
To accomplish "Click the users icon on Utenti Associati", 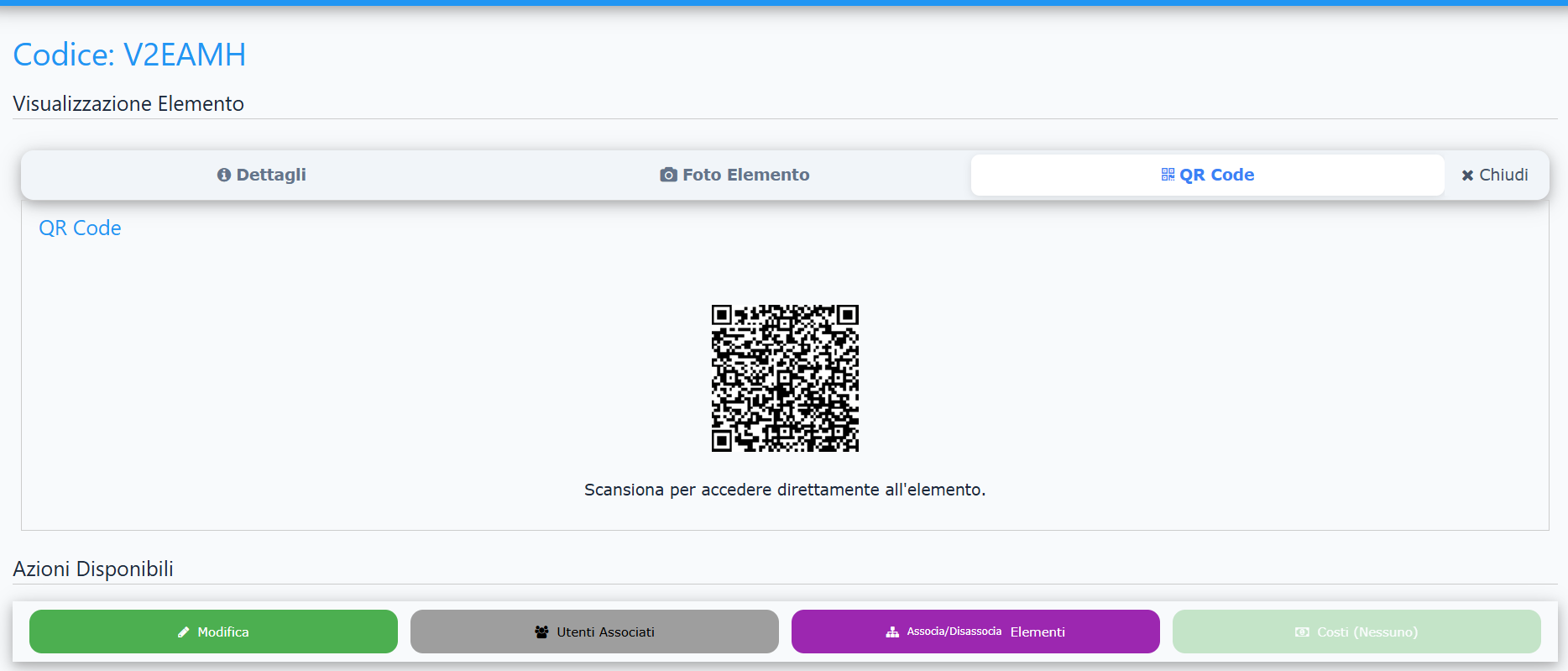I will click(541, 632).
